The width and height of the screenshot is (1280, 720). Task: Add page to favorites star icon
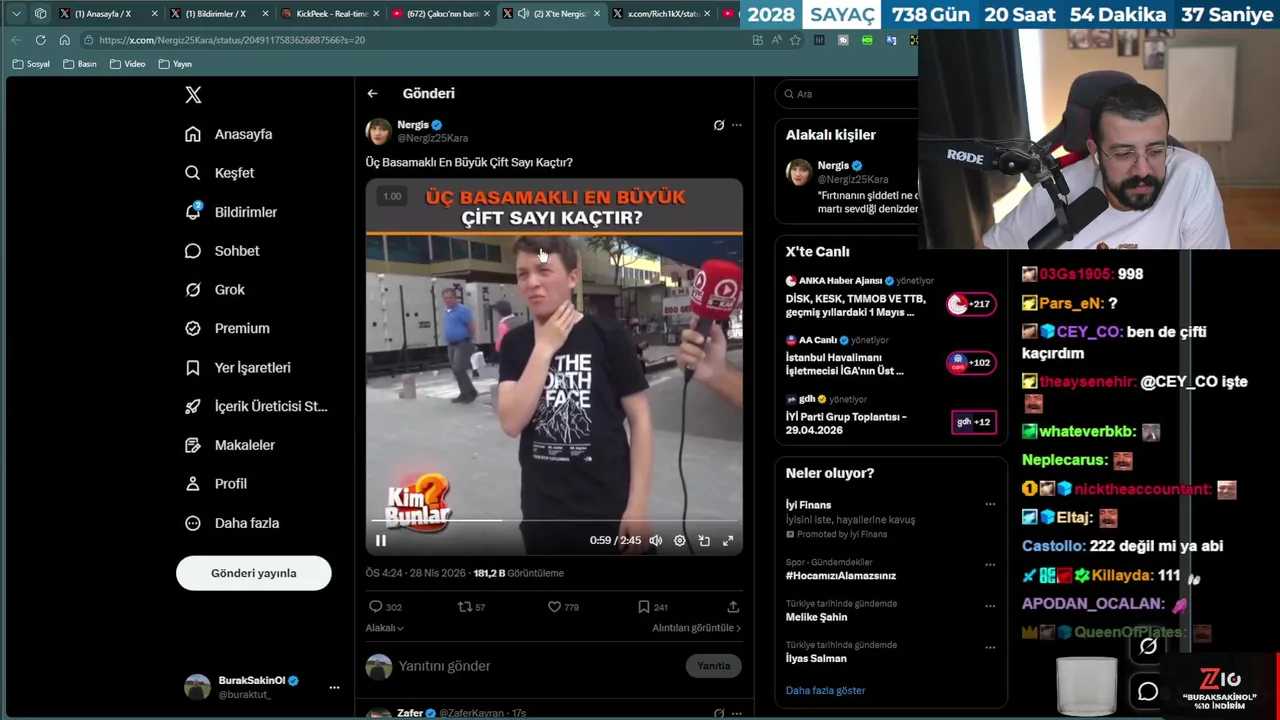pos(795,40)
